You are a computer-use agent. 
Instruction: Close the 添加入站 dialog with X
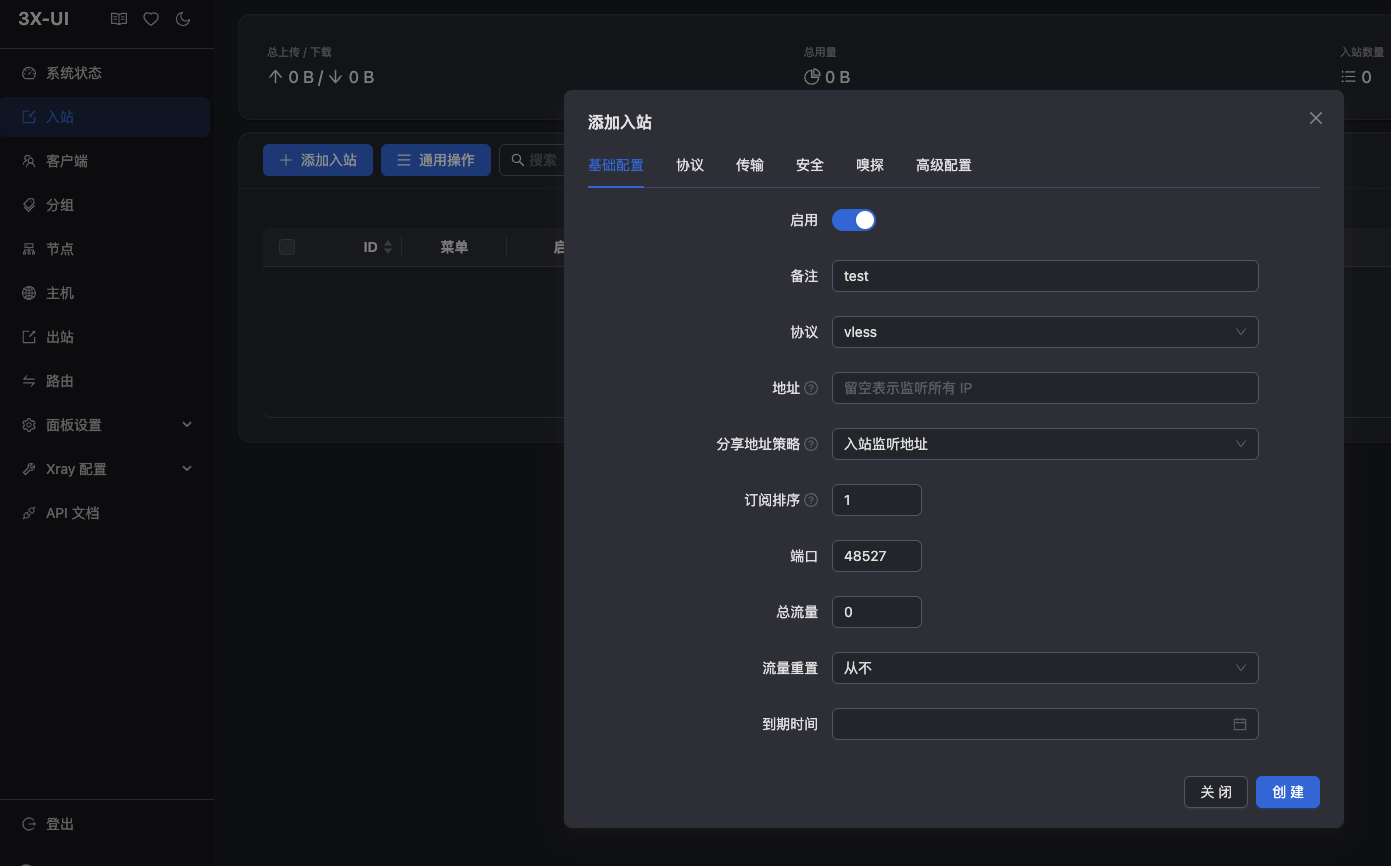(1316, 118)
